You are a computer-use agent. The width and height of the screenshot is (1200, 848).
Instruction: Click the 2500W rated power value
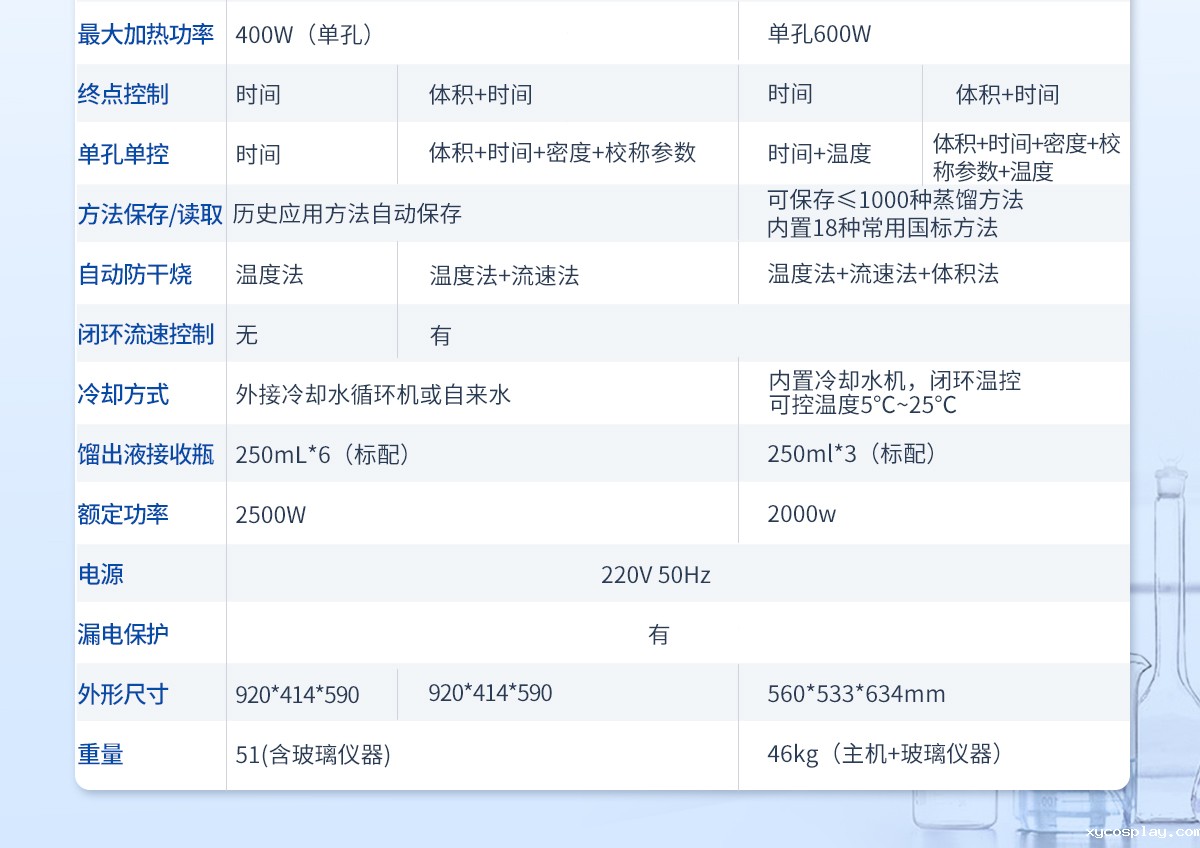(271, 515)
